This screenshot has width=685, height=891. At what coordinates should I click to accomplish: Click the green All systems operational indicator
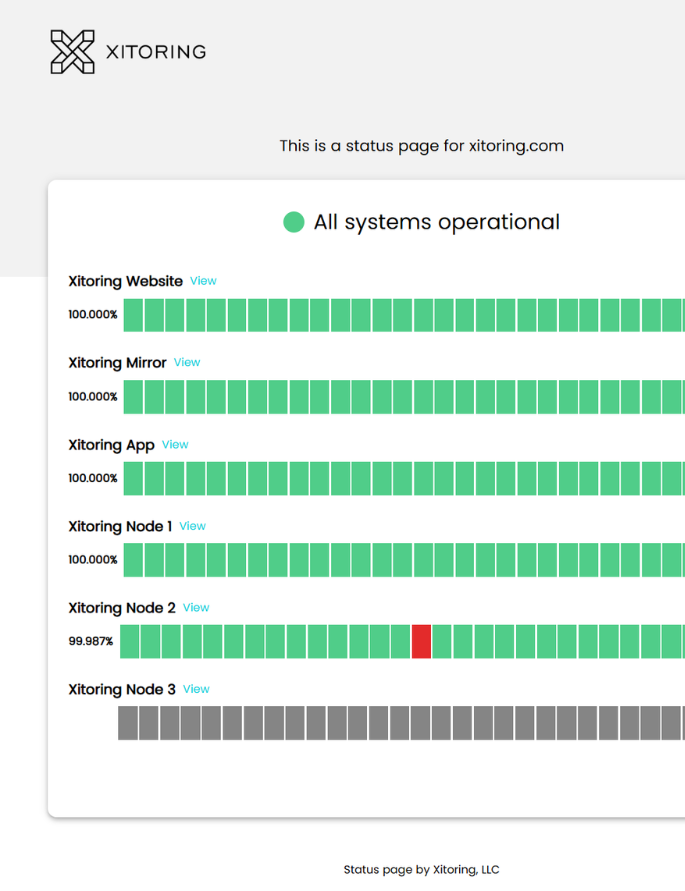294,222
